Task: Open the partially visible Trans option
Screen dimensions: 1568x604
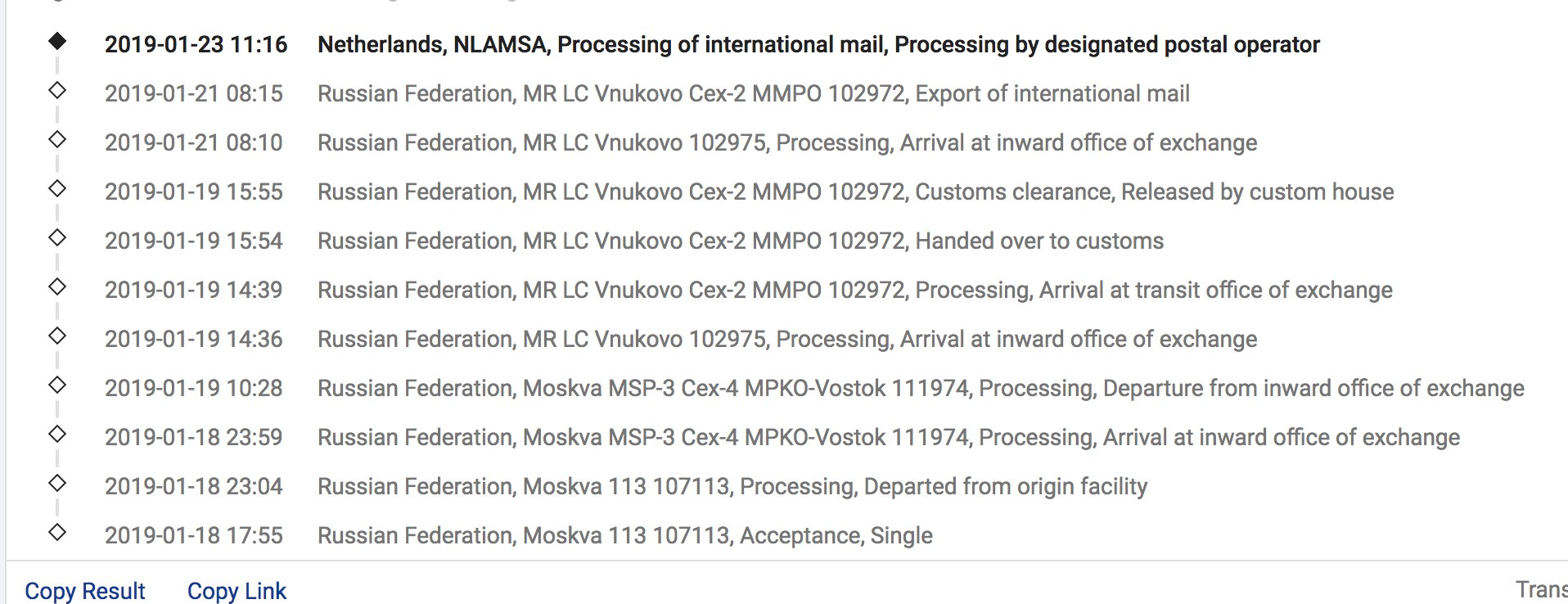Action: (1541, 589)
